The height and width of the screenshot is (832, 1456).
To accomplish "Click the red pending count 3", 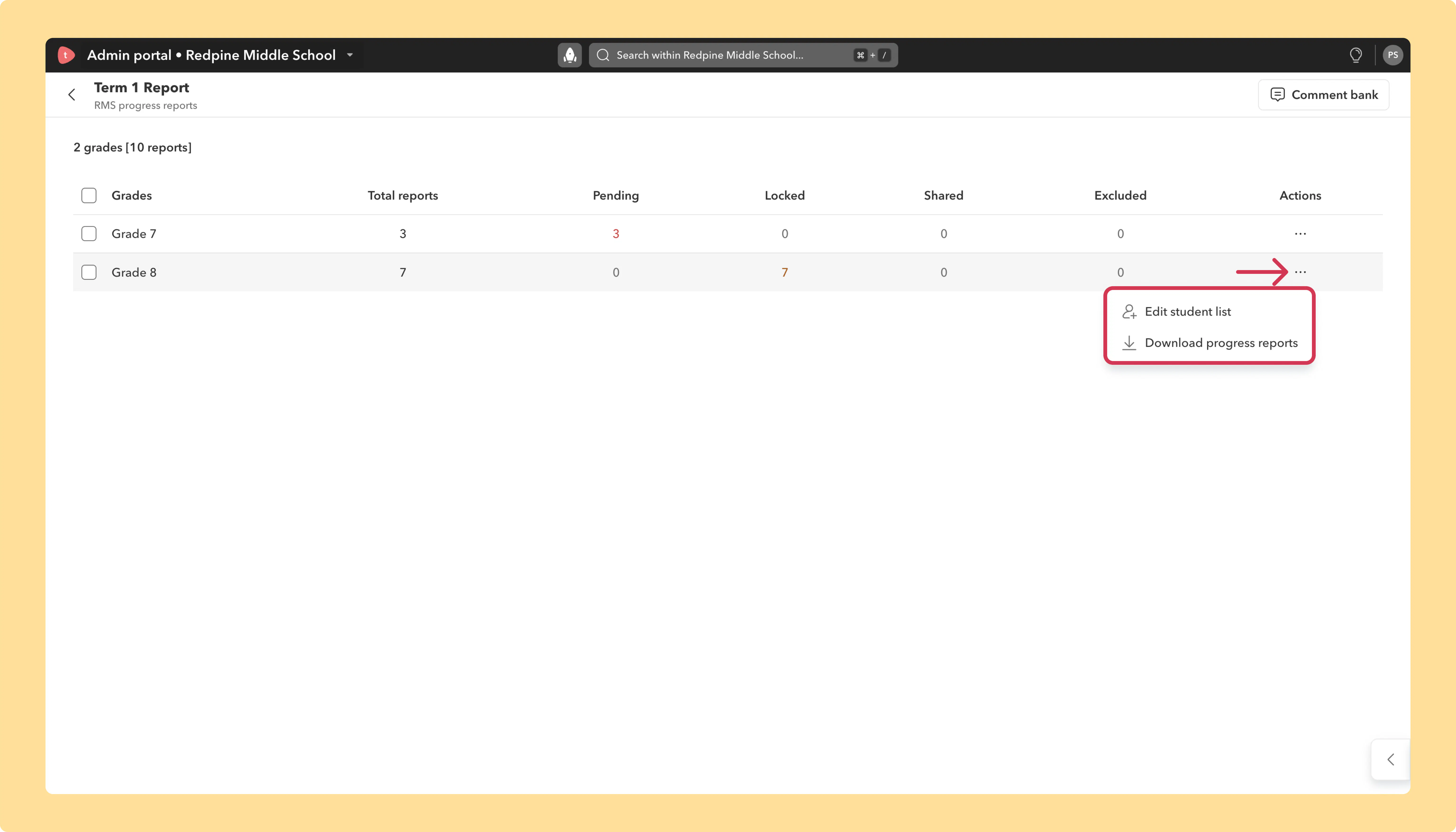I will (x=616, y=234).
